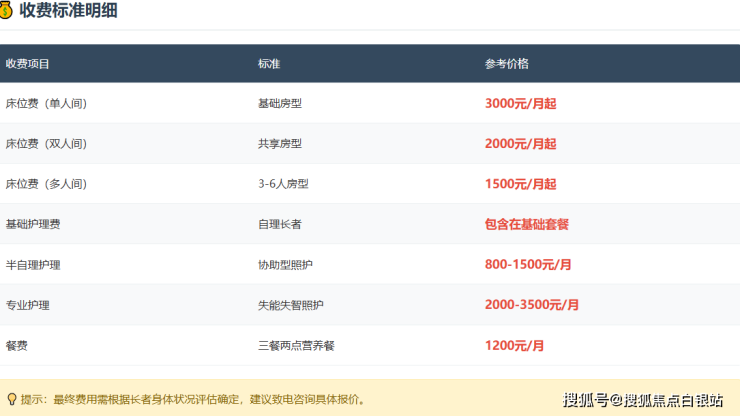Select the 标准 column header
Image resolution: width=740 pixels, height=416 pixels.
(x=268, y=63)
